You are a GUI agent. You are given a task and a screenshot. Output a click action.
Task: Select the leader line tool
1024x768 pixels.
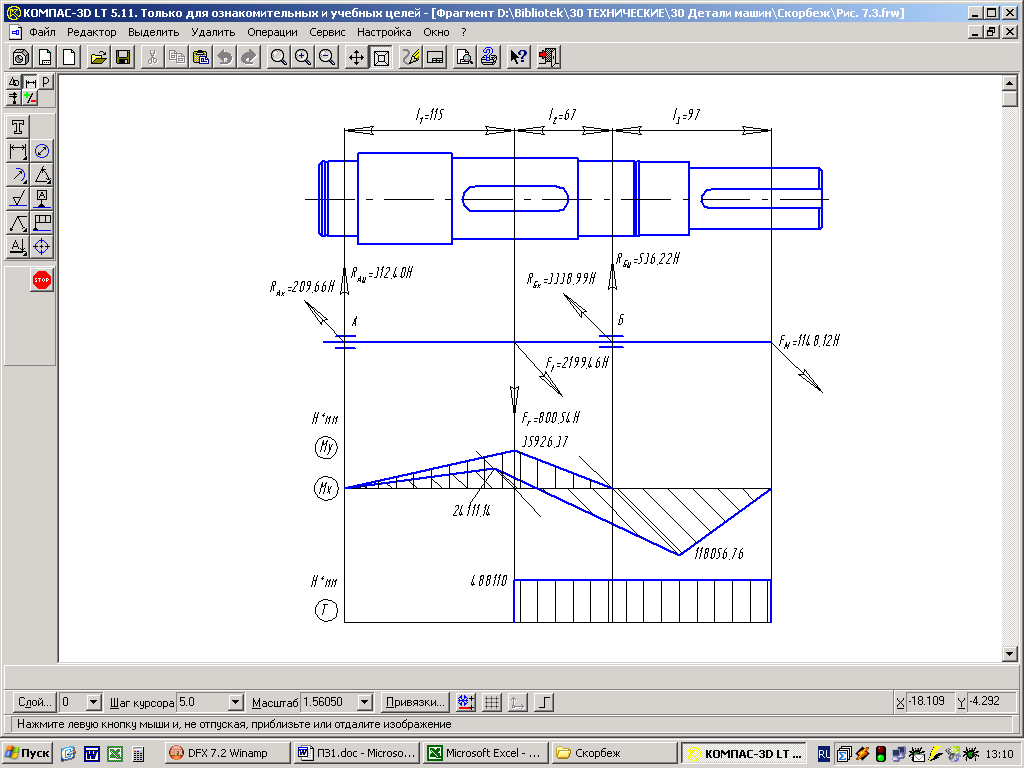(18, 223)
